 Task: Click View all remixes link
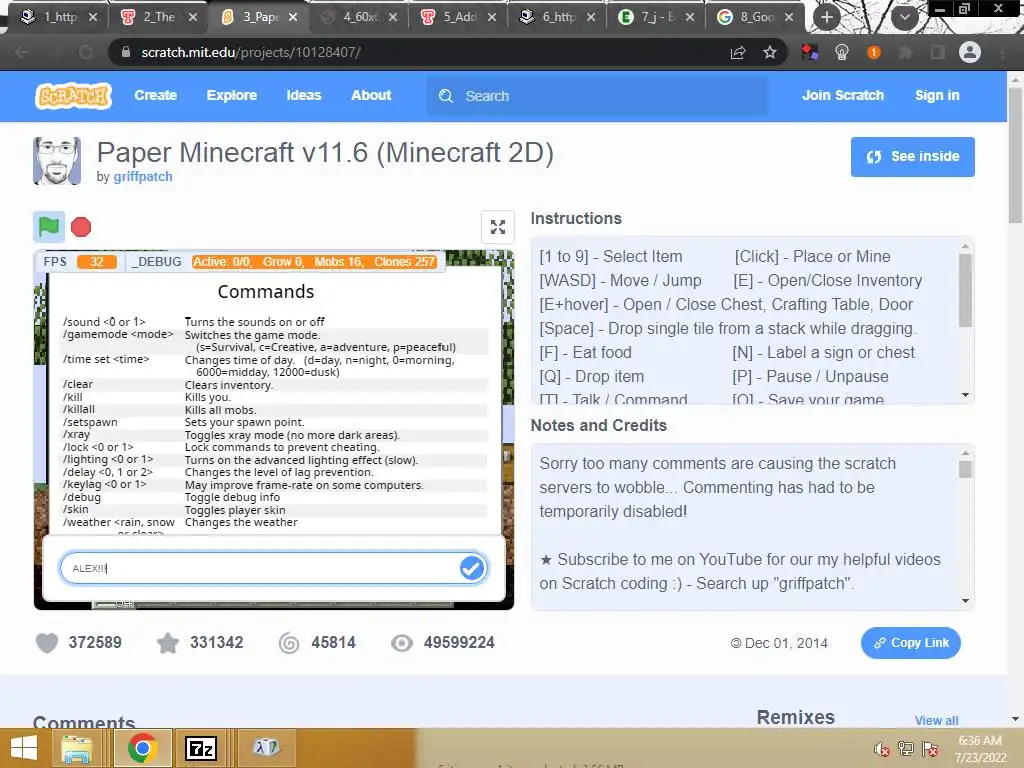[936, 720]
